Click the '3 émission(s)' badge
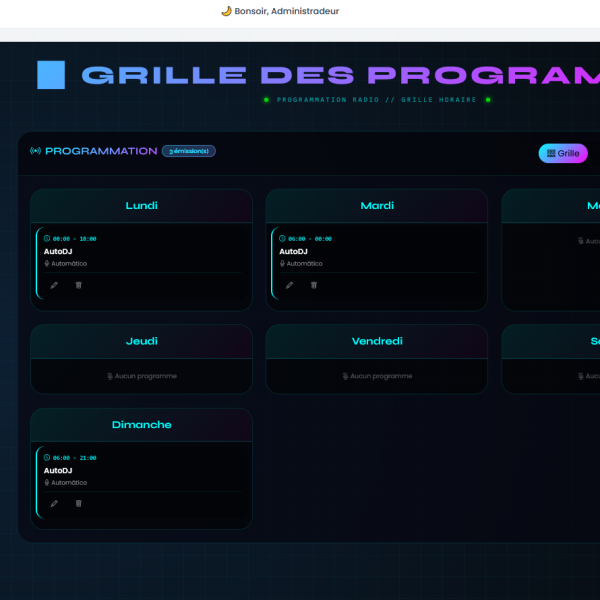600x600 pixels. (189, 151)
